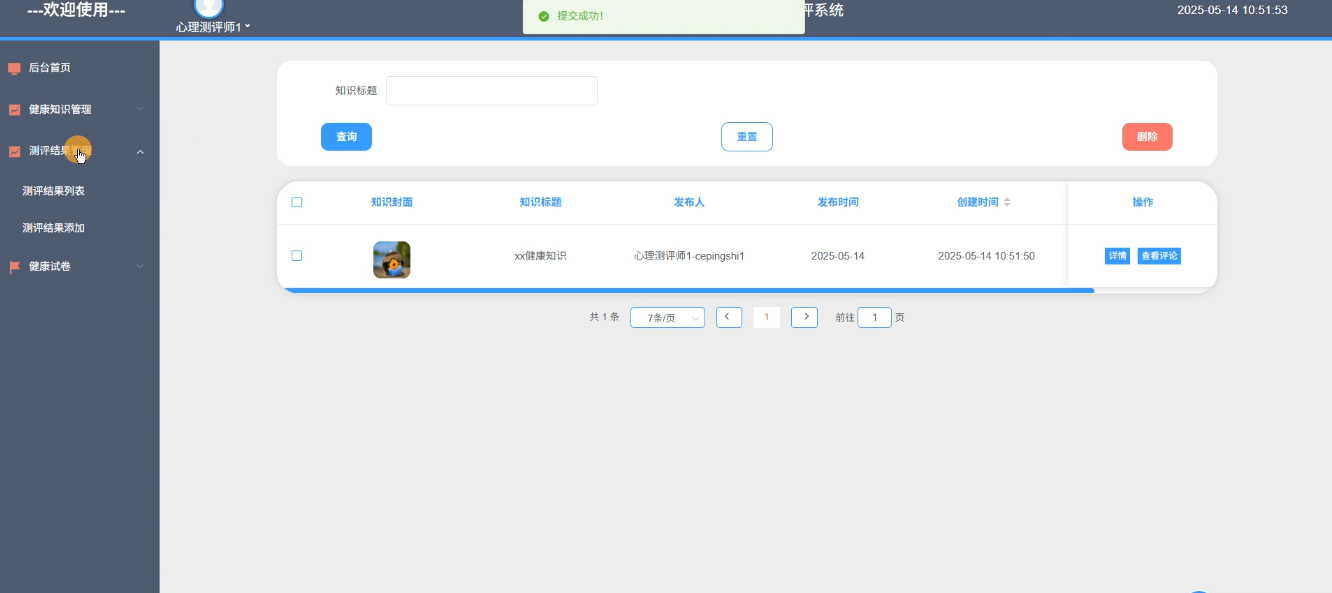Collapse 测评结果 menu chevron
The width and height of the screenshot is (1332, 593).
click(x=140, y=152)
